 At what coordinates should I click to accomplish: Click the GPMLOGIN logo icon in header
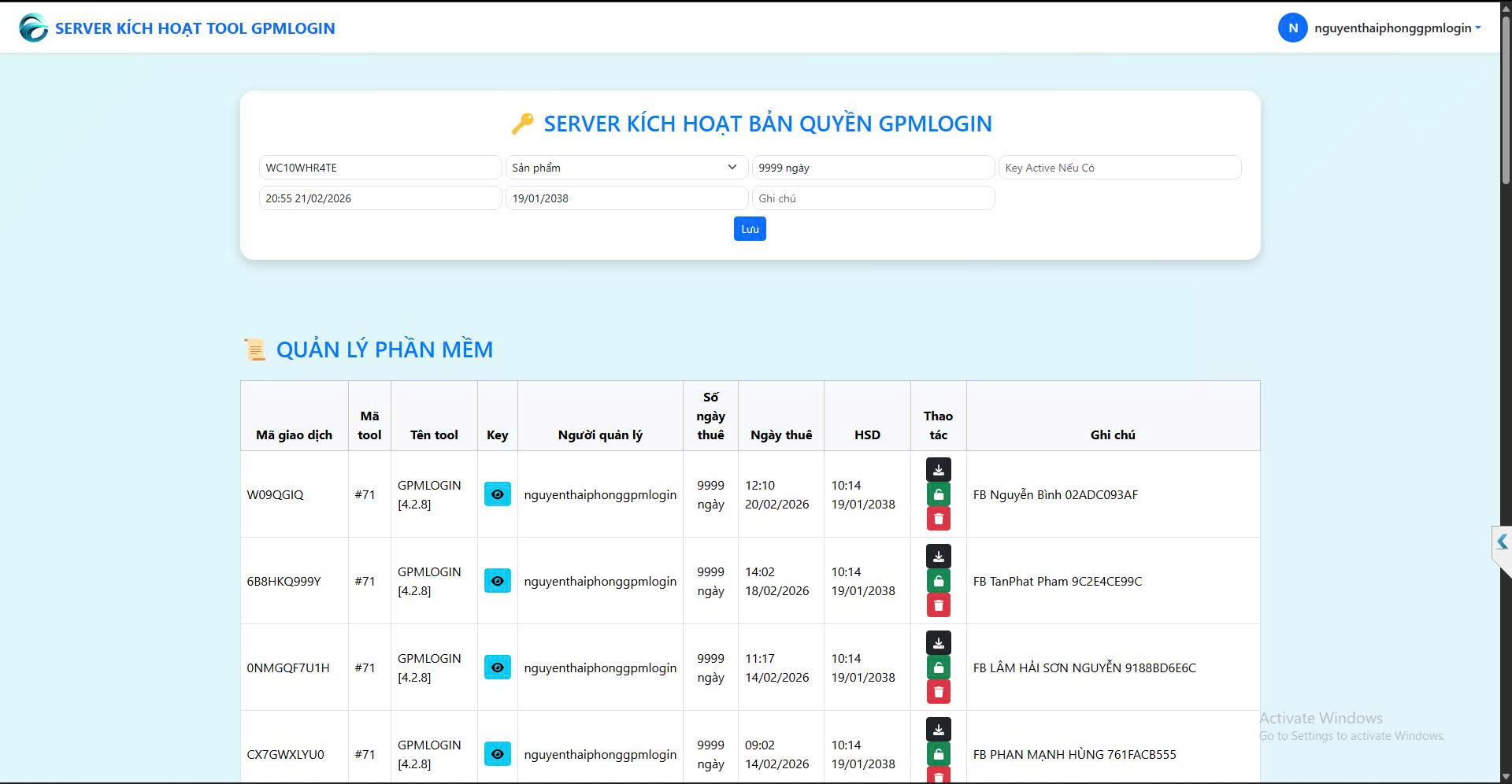tap(33, 28)
